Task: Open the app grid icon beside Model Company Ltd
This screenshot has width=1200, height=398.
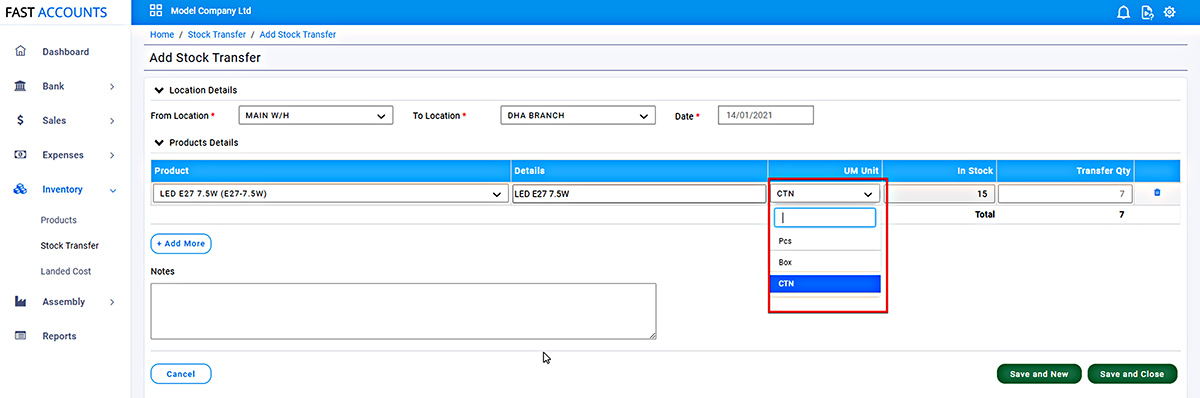Action: tap(156, 11)
